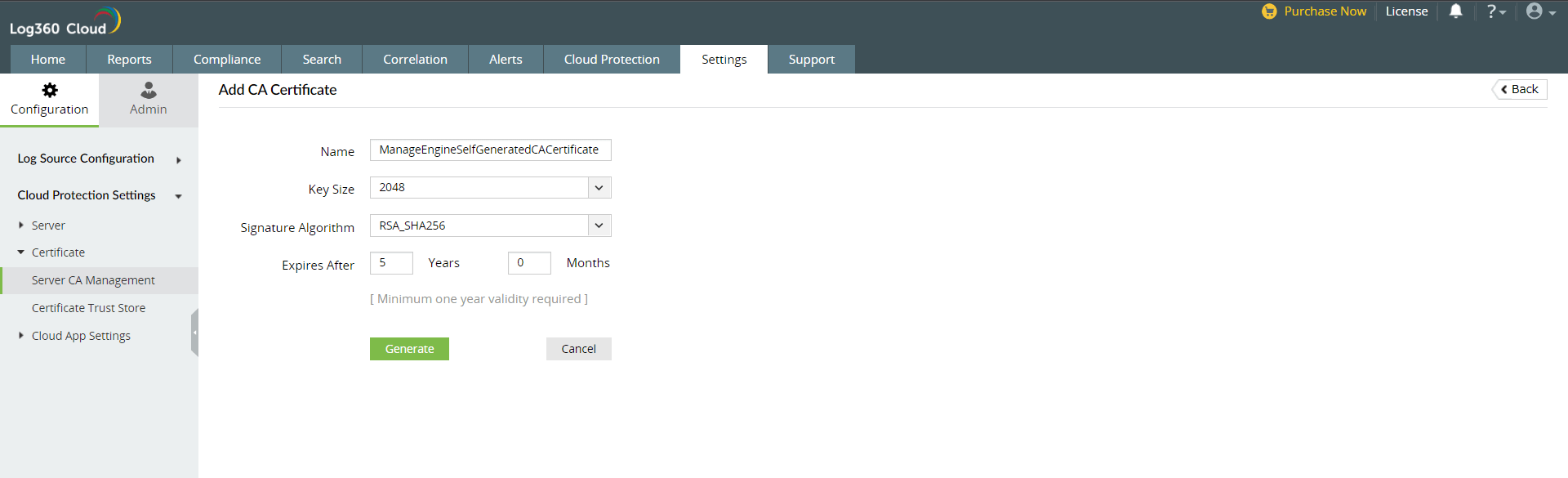Select the Configuration gear icon
The width and height of the screenshot is (1568, 478).
click(x=50, y=90)
